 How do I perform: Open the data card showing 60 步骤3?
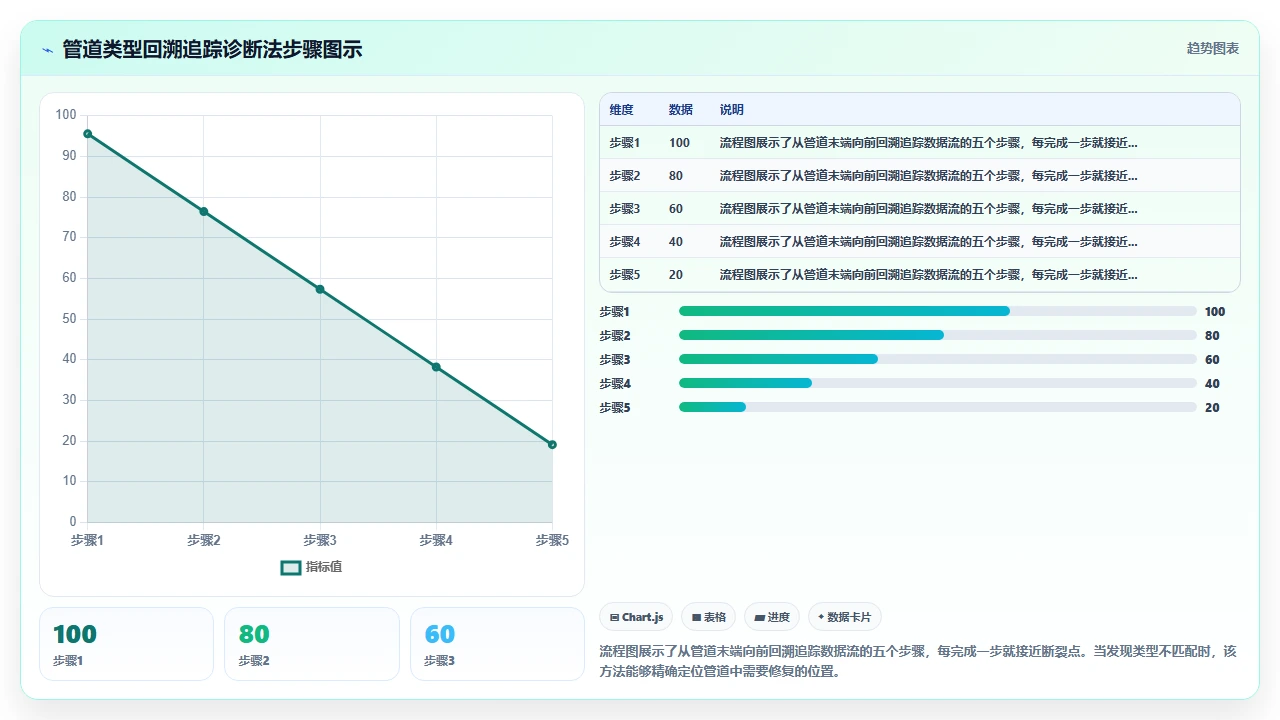point(497,644)
